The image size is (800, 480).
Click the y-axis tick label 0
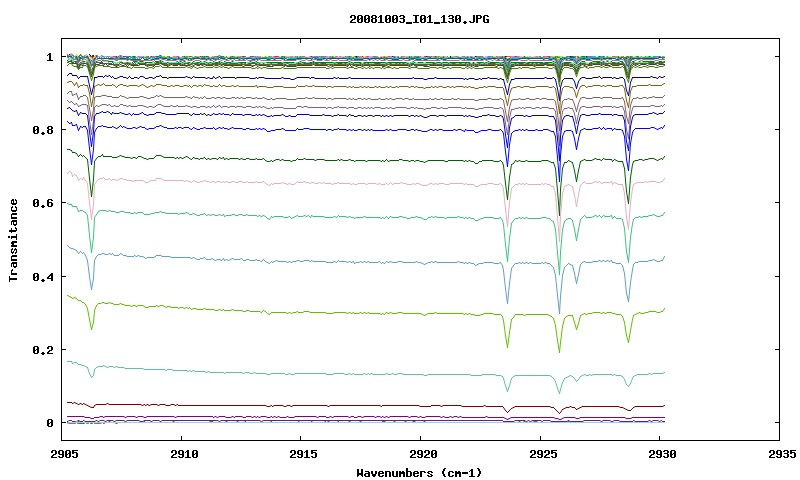[49, 423]
